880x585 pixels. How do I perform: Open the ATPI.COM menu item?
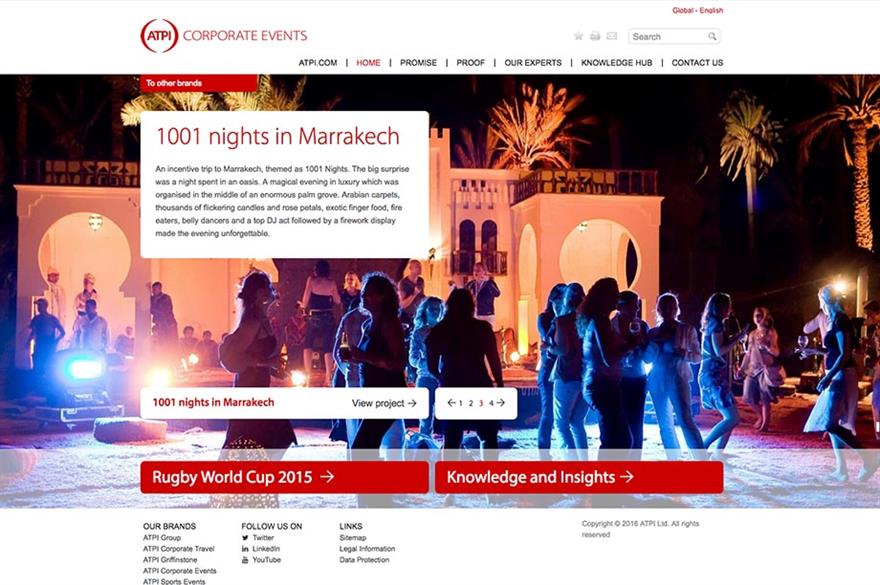coord(318,63)
